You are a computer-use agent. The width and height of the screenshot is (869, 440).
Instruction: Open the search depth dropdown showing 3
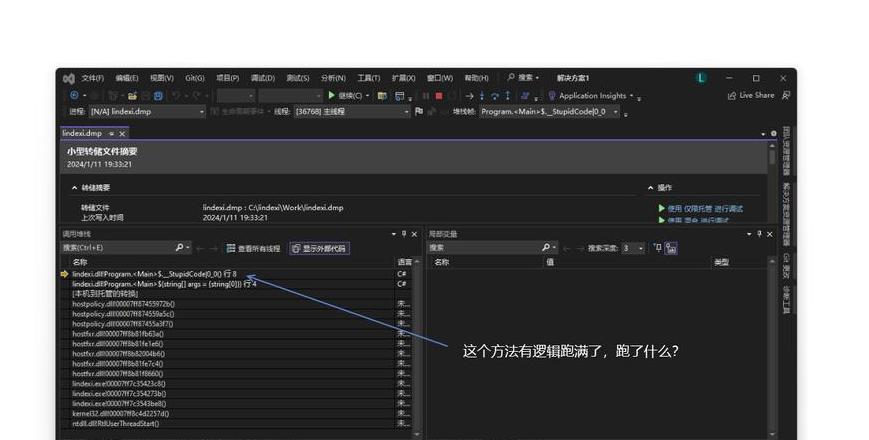(x=632, y=248)
